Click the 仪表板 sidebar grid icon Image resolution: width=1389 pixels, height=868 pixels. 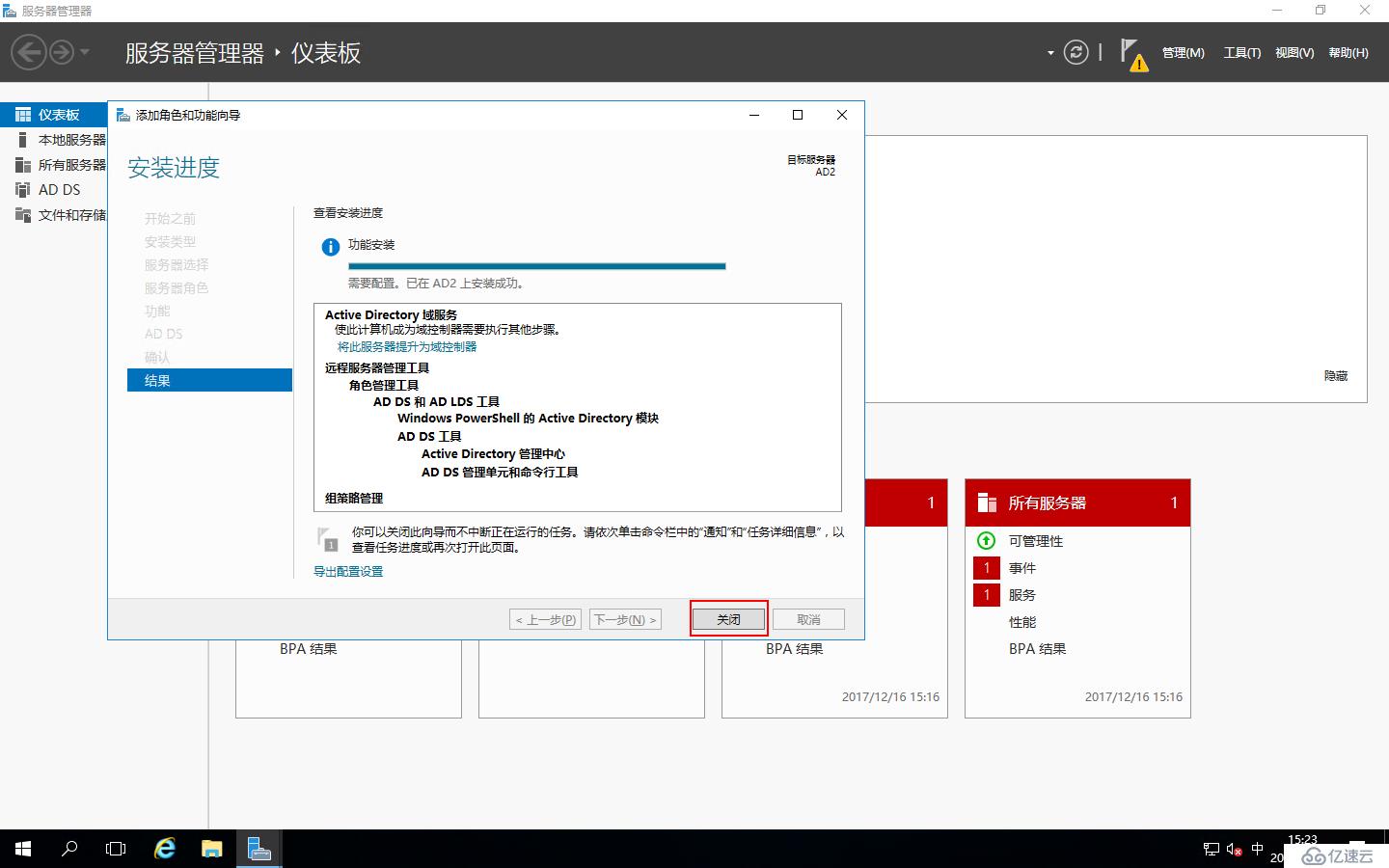23,115
